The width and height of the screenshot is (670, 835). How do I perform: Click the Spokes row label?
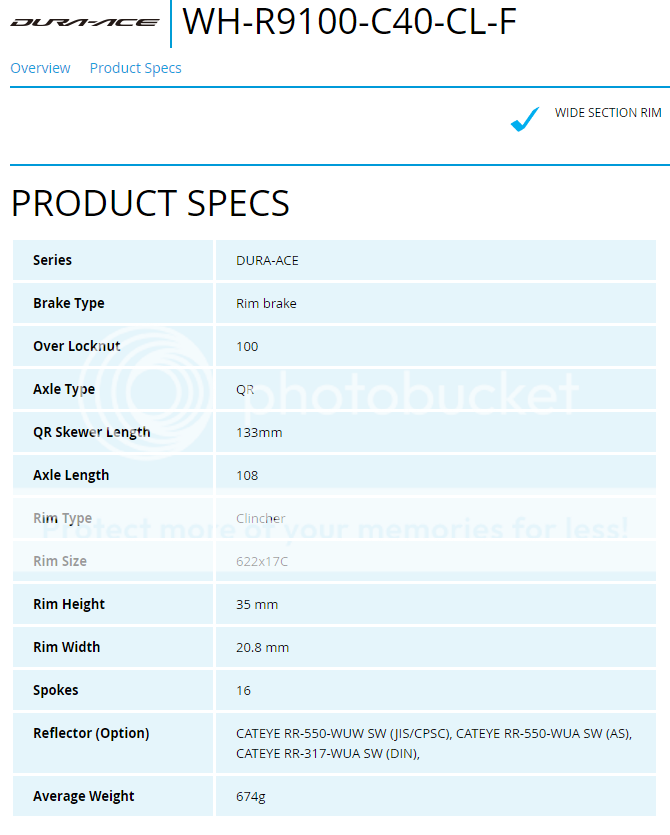pos(55,690)
